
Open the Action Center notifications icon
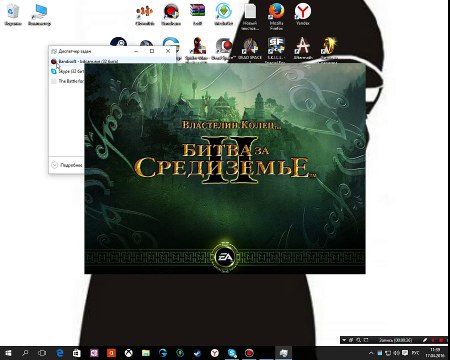405,353
